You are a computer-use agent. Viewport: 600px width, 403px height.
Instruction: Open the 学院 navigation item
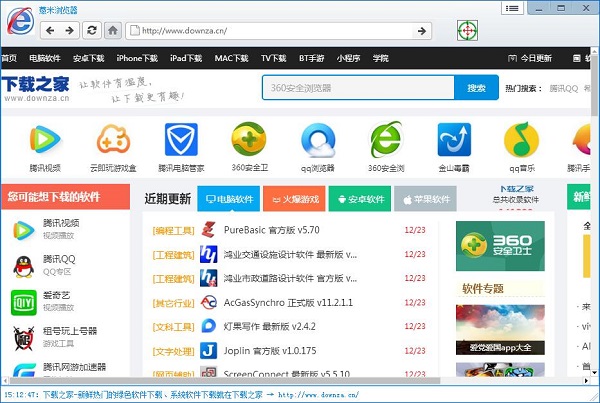pyautogui.click(x=381, y=58)
